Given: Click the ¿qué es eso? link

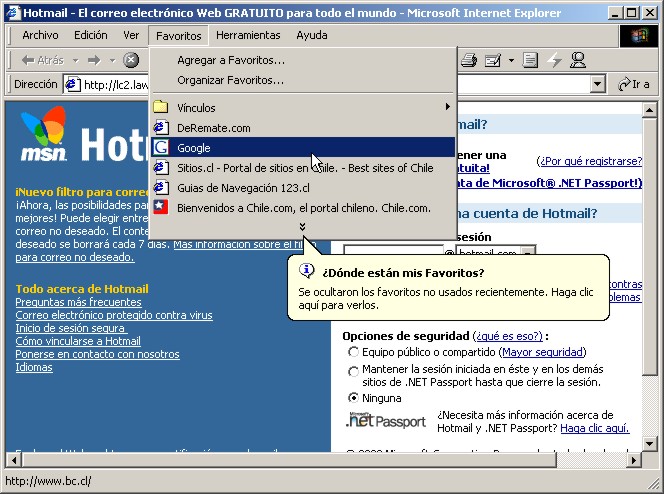Looking at the screenshot, I should (509, 336).
